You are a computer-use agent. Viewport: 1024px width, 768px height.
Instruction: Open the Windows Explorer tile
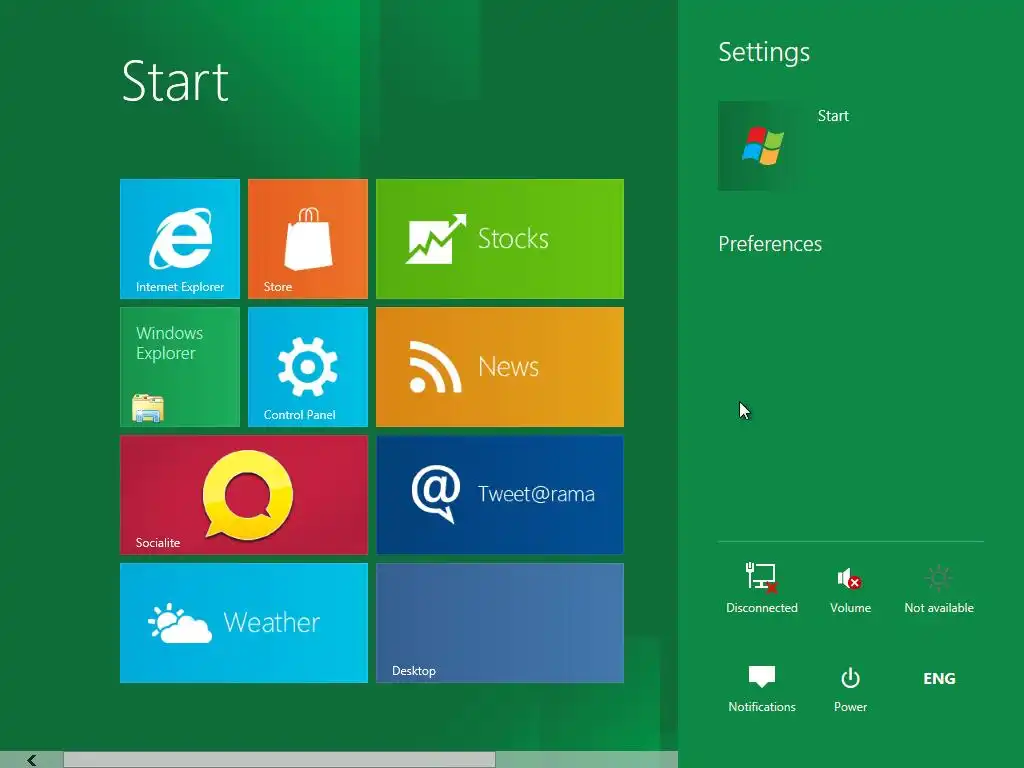click(x=180, y=366)
